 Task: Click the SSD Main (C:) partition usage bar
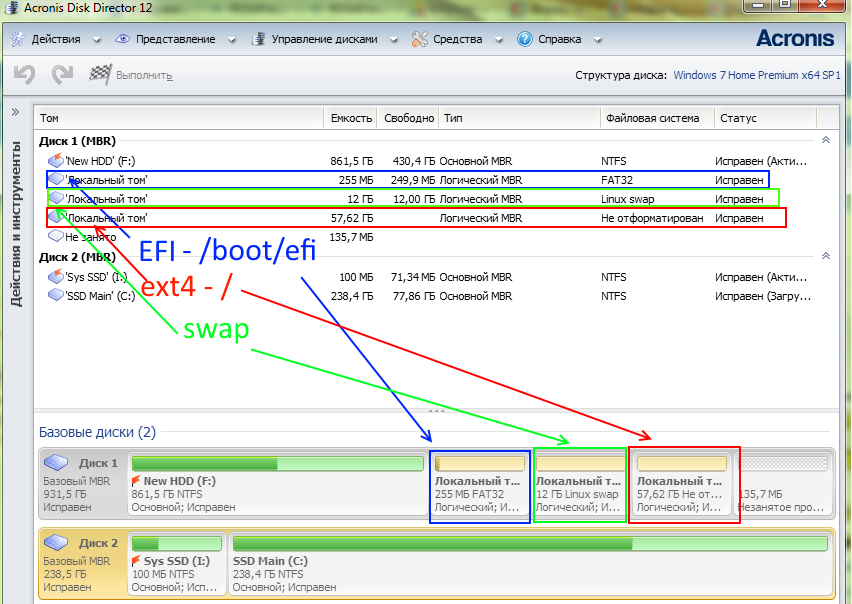click(530, 543)
